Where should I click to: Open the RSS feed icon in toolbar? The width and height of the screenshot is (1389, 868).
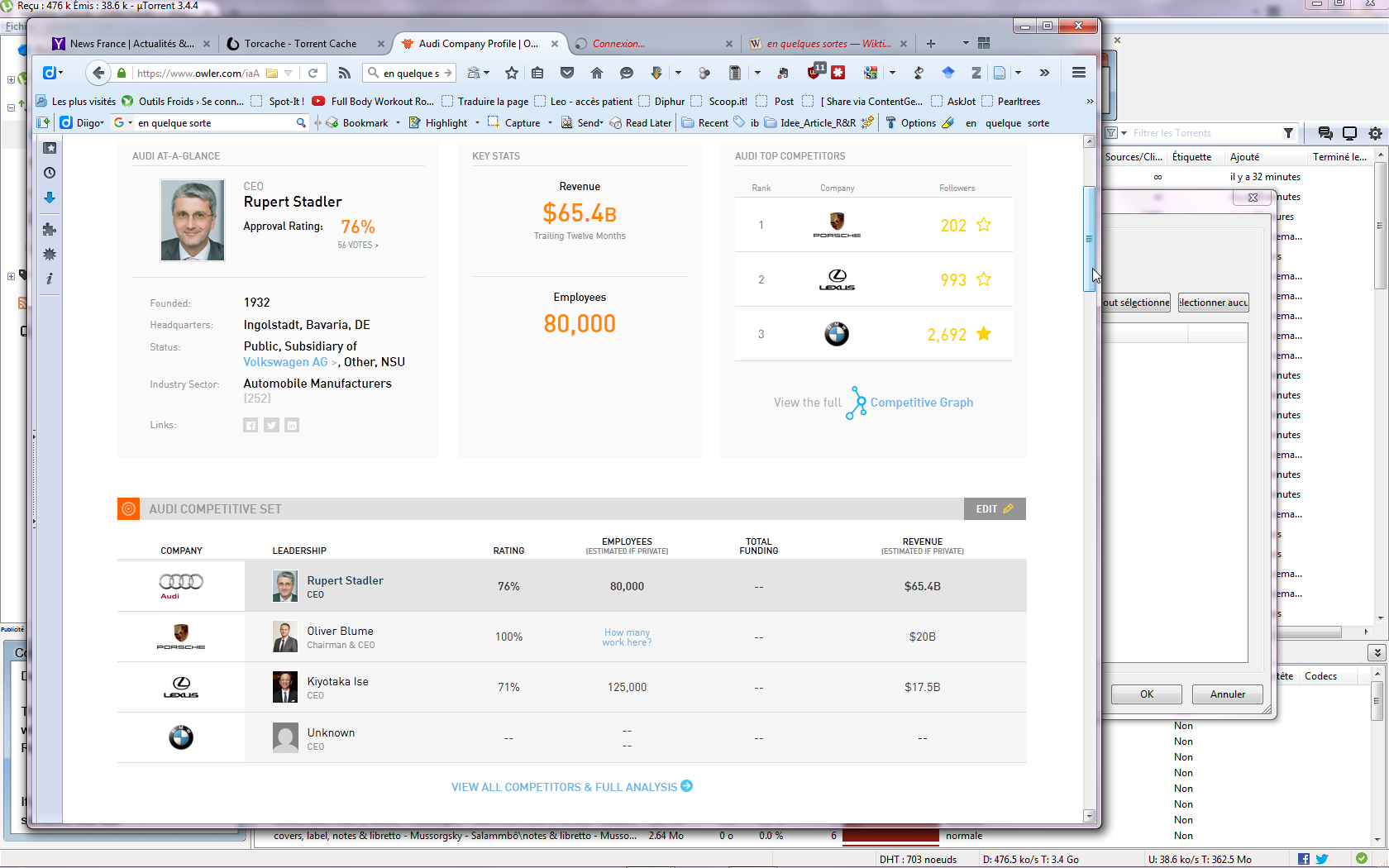[345, 73]
